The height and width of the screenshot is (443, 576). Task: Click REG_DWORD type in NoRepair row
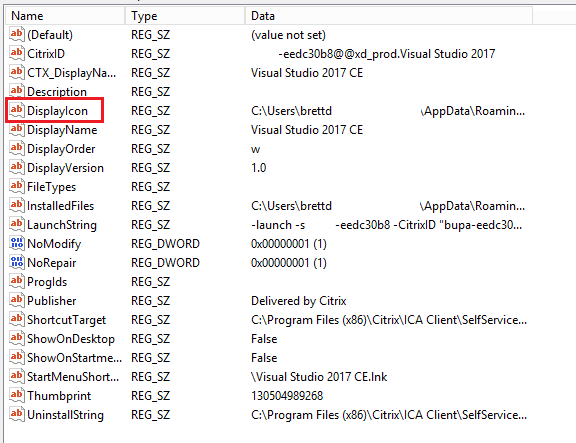(x=165, y=263)
